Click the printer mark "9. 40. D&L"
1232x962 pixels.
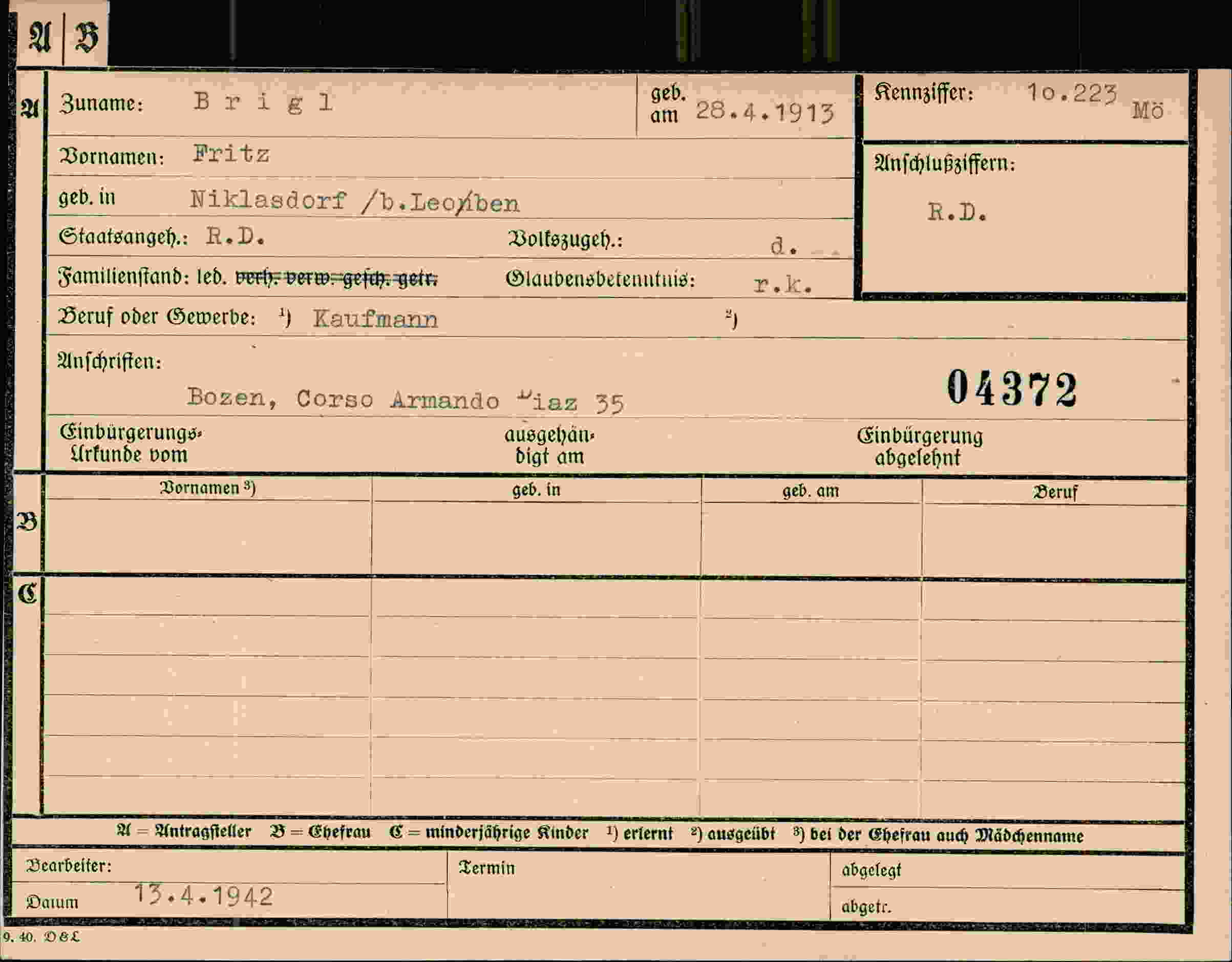coord(42,937)
